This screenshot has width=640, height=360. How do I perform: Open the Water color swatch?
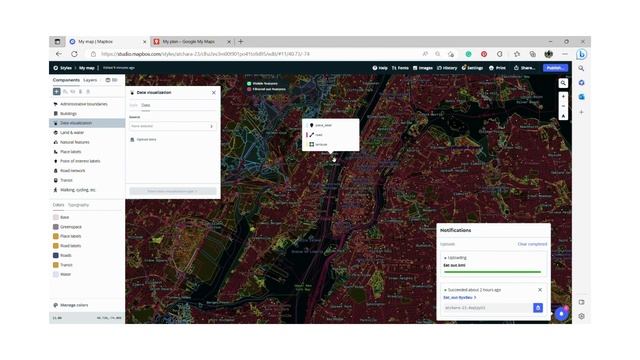click(x=56, y=274)
